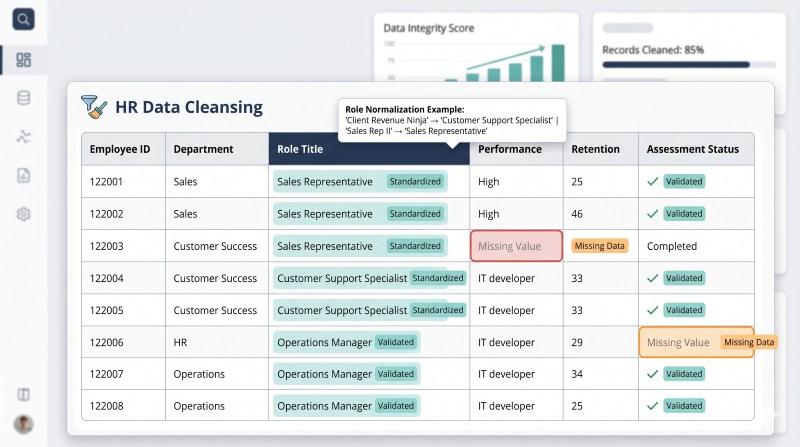Click Operations department in row 122007
800x447 pixels.
coord(199,374)
